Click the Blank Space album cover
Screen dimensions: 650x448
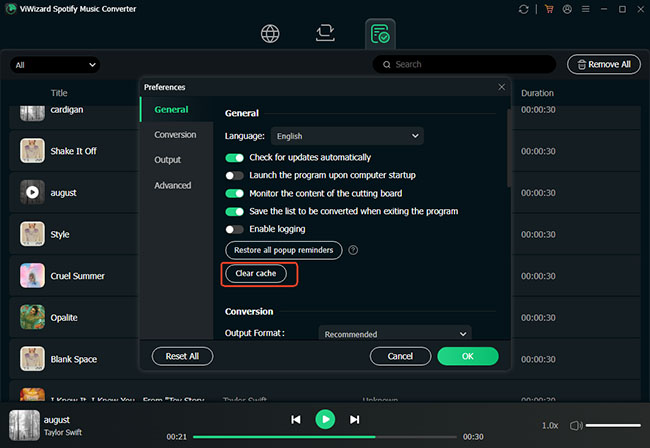click(x=32, y=359)
